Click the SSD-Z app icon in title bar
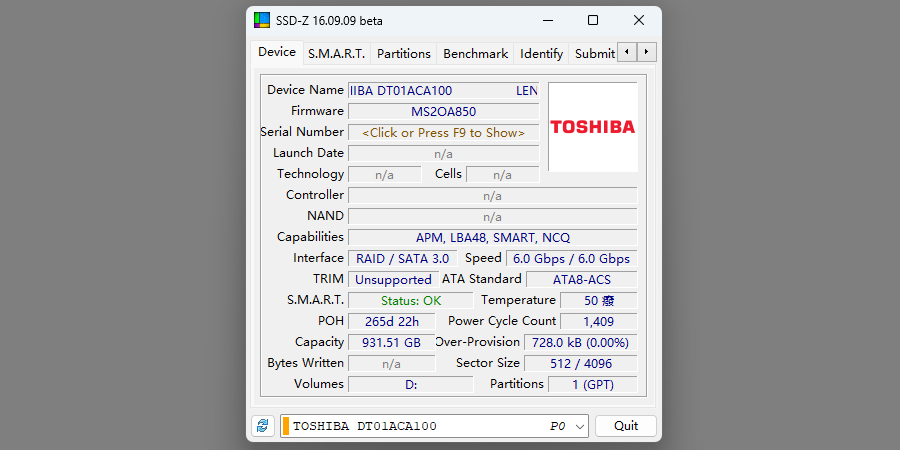Viewport: 900px width, 450px height. (x=262, y=20)
